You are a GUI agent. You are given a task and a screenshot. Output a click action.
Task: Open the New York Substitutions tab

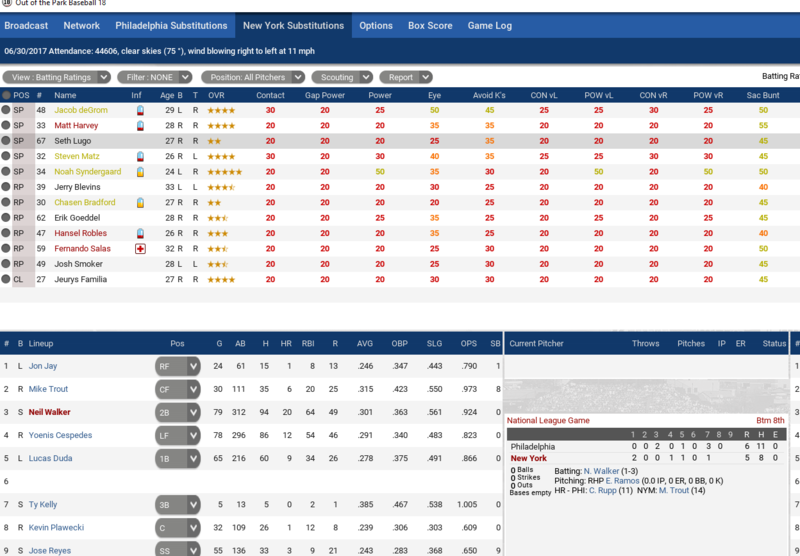pos(293,26)
